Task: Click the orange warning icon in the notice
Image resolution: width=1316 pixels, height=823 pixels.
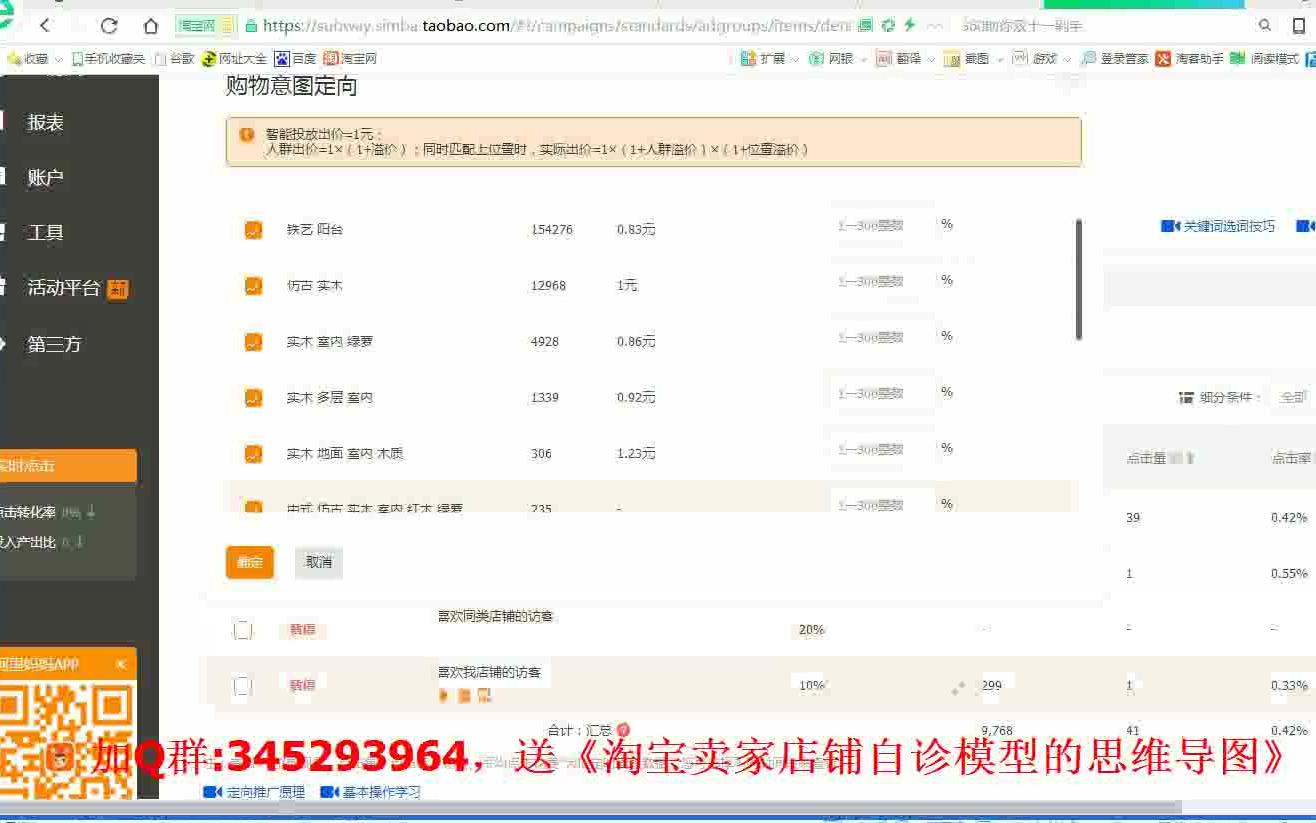Action: click(246, 134)
